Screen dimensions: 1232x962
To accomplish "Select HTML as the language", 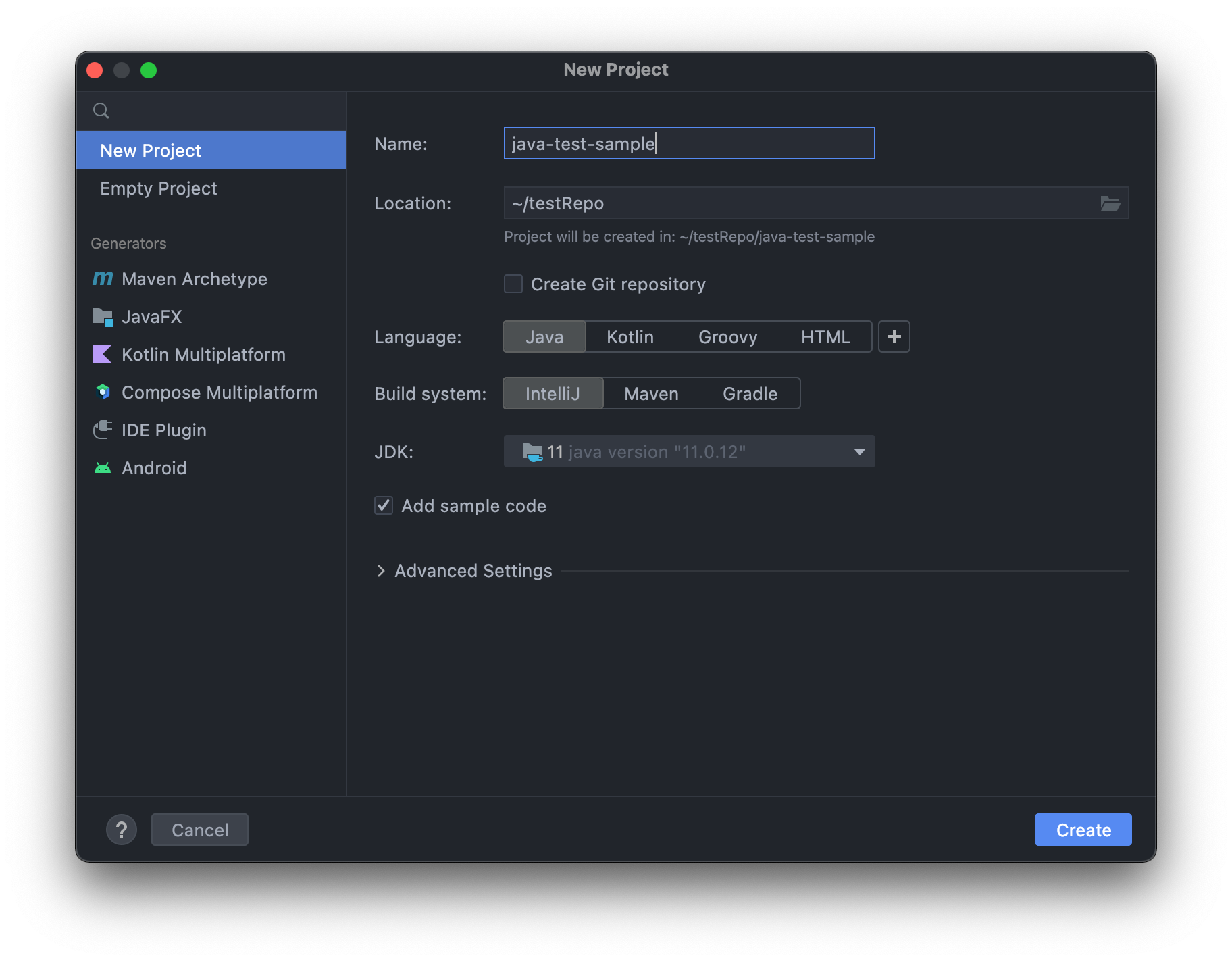I will [825, 336].
